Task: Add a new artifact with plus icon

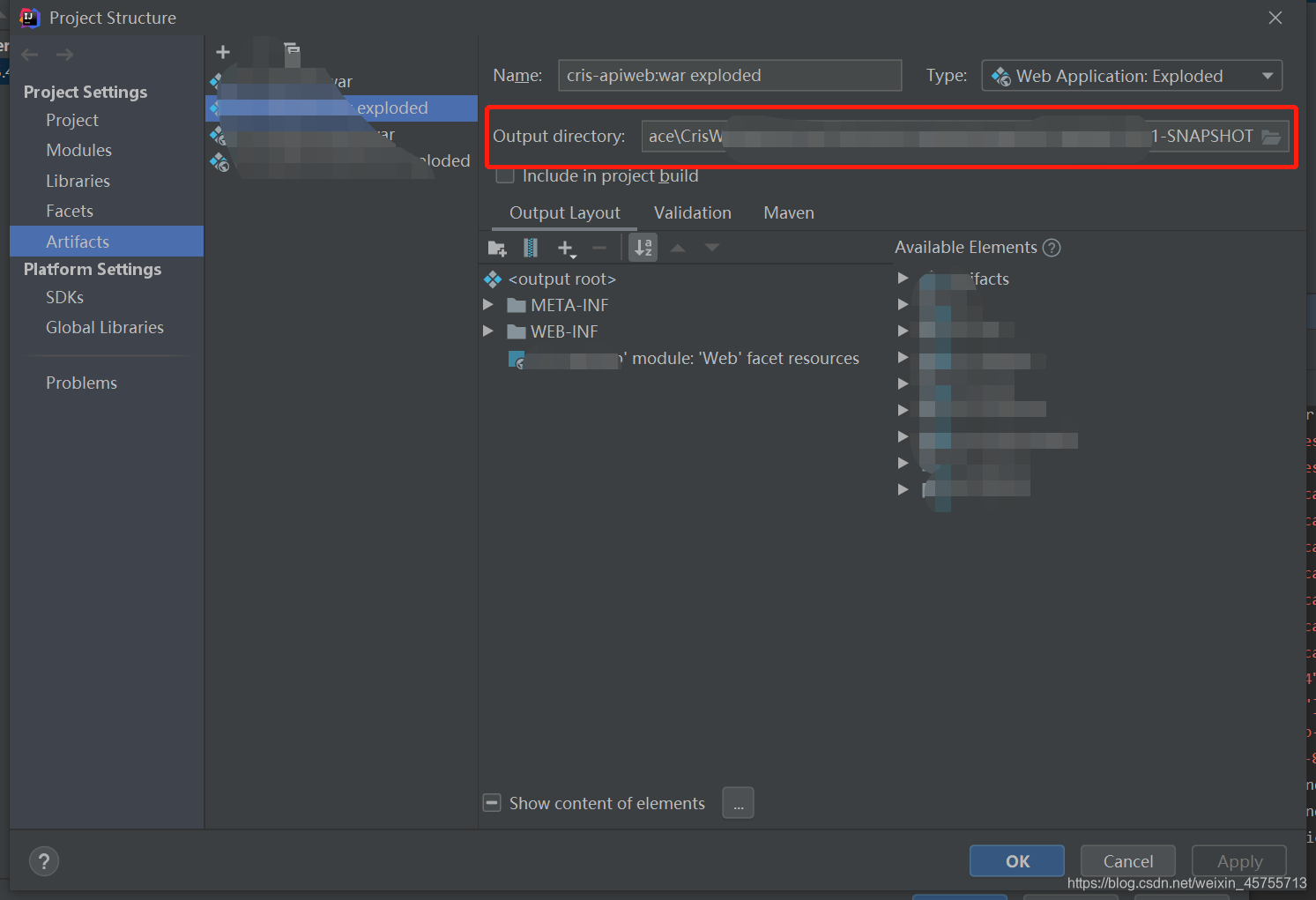Action: (x=223, y=52)
